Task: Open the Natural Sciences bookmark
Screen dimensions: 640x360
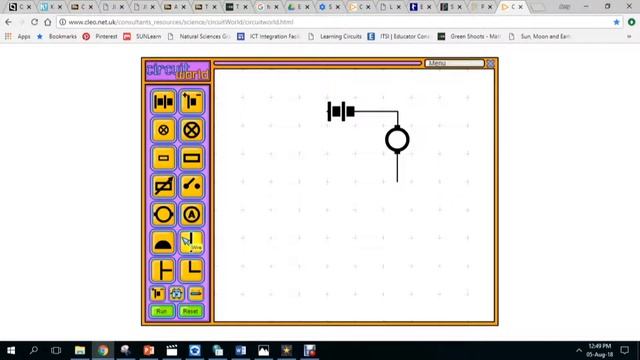Action: point(199,36)
